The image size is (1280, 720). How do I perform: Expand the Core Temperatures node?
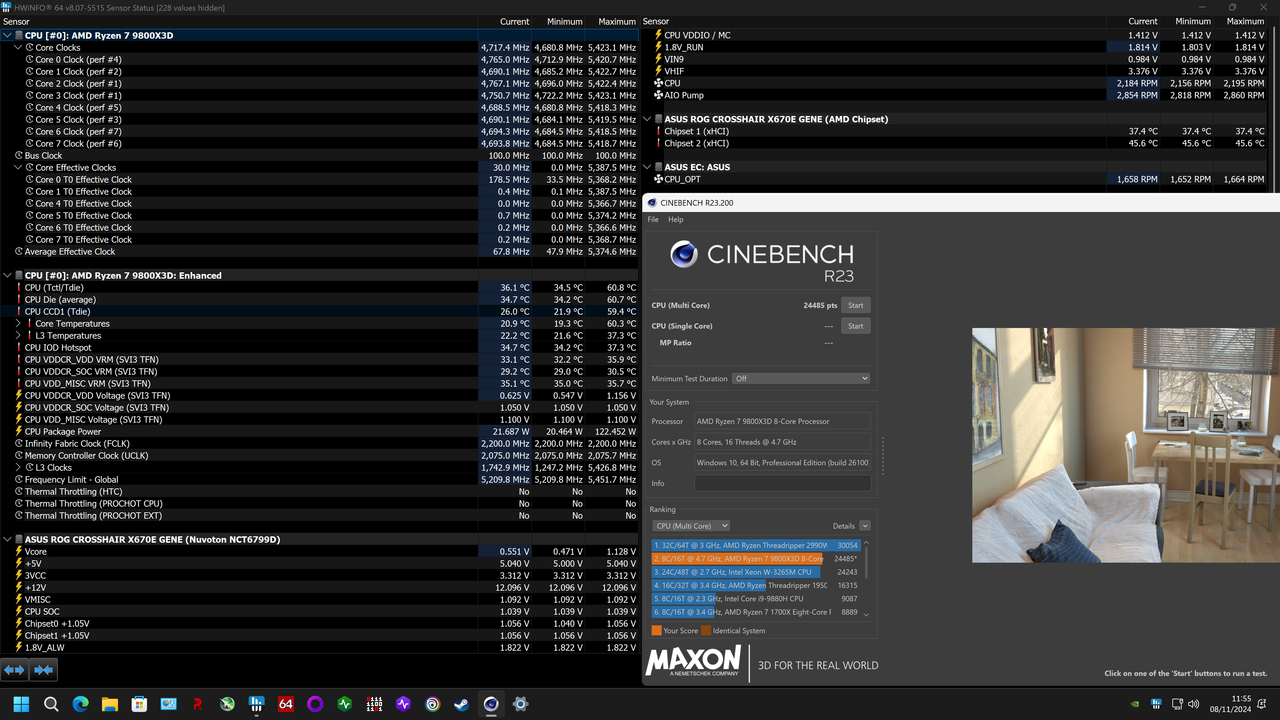tap(18, 324)
